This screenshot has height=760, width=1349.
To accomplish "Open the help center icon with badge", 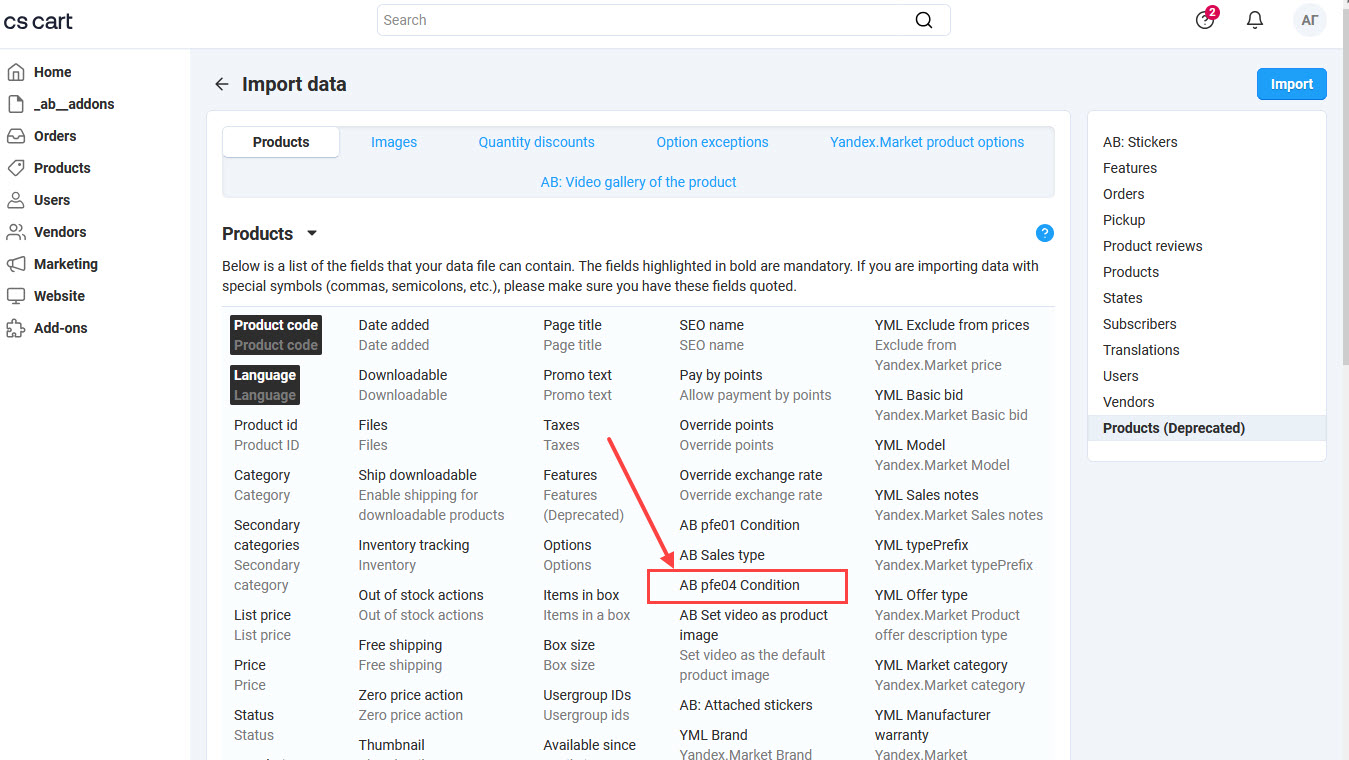I will tap(1205, 20).
